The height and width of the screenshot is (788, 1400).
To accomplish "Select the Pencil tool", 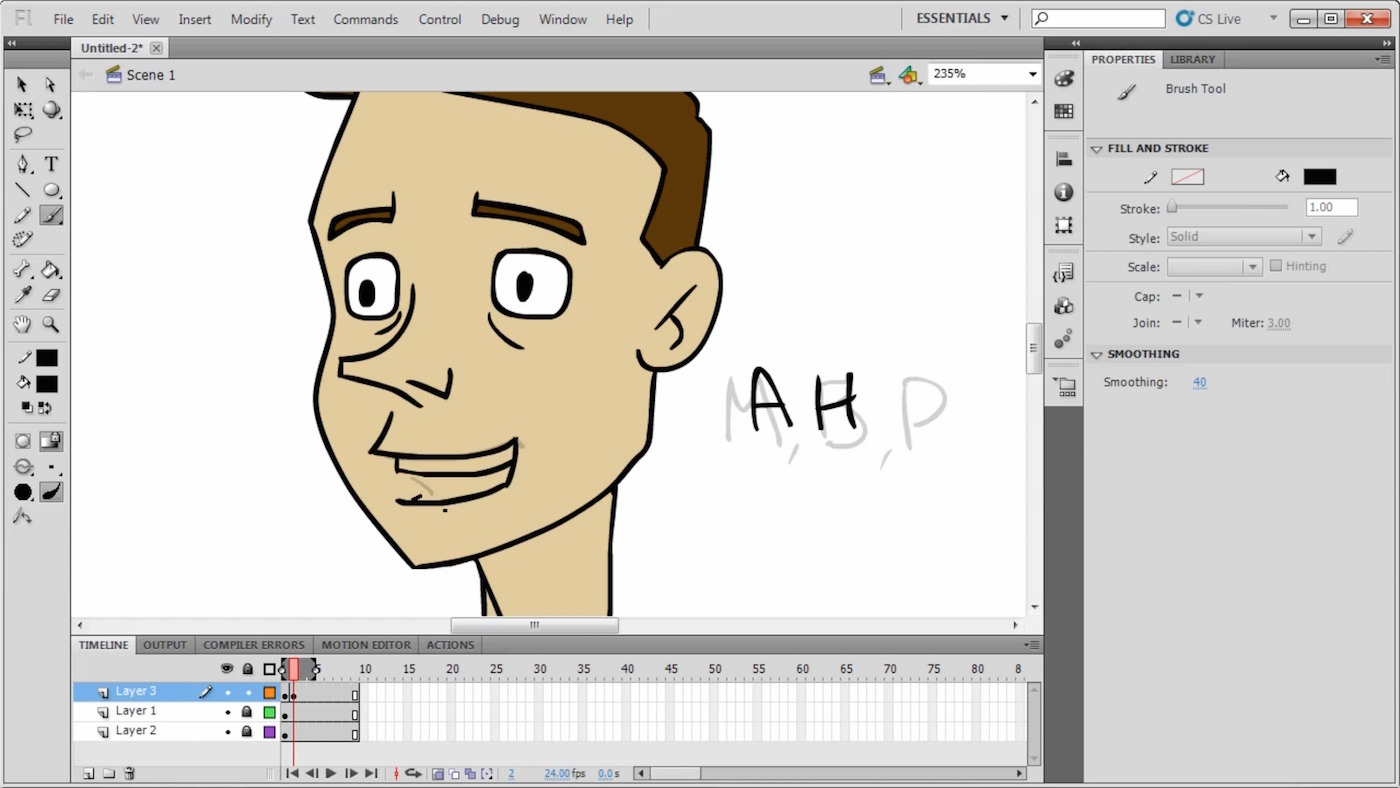I will [x=22, y=215].
